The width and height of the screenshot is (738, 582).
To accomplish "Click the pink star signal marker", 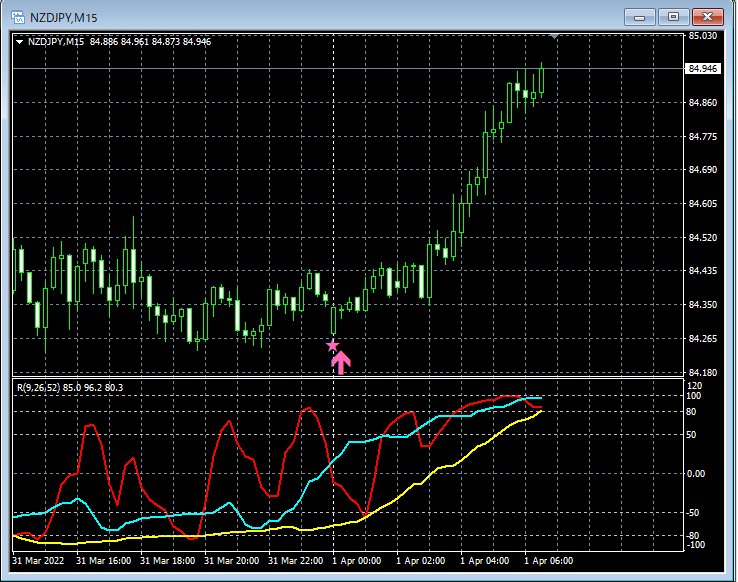I will pos(332,345).
